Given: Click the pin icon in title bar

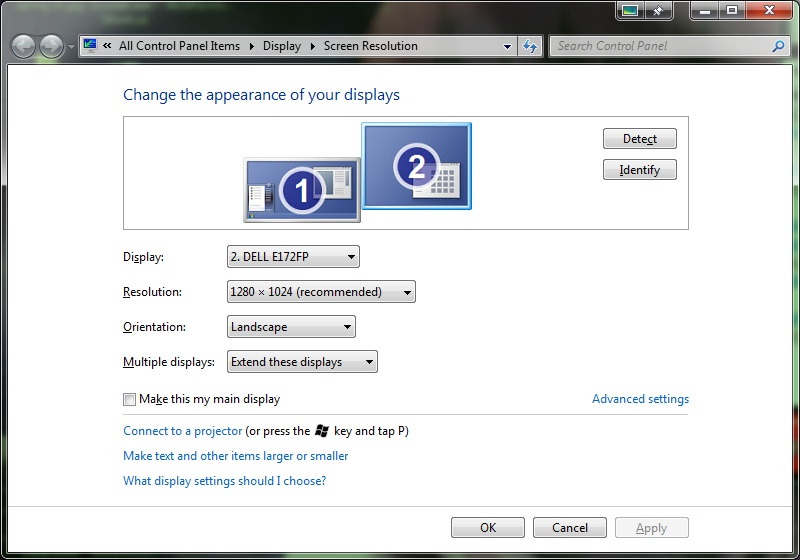Looking at the screenshot, I should coord(657,11).
